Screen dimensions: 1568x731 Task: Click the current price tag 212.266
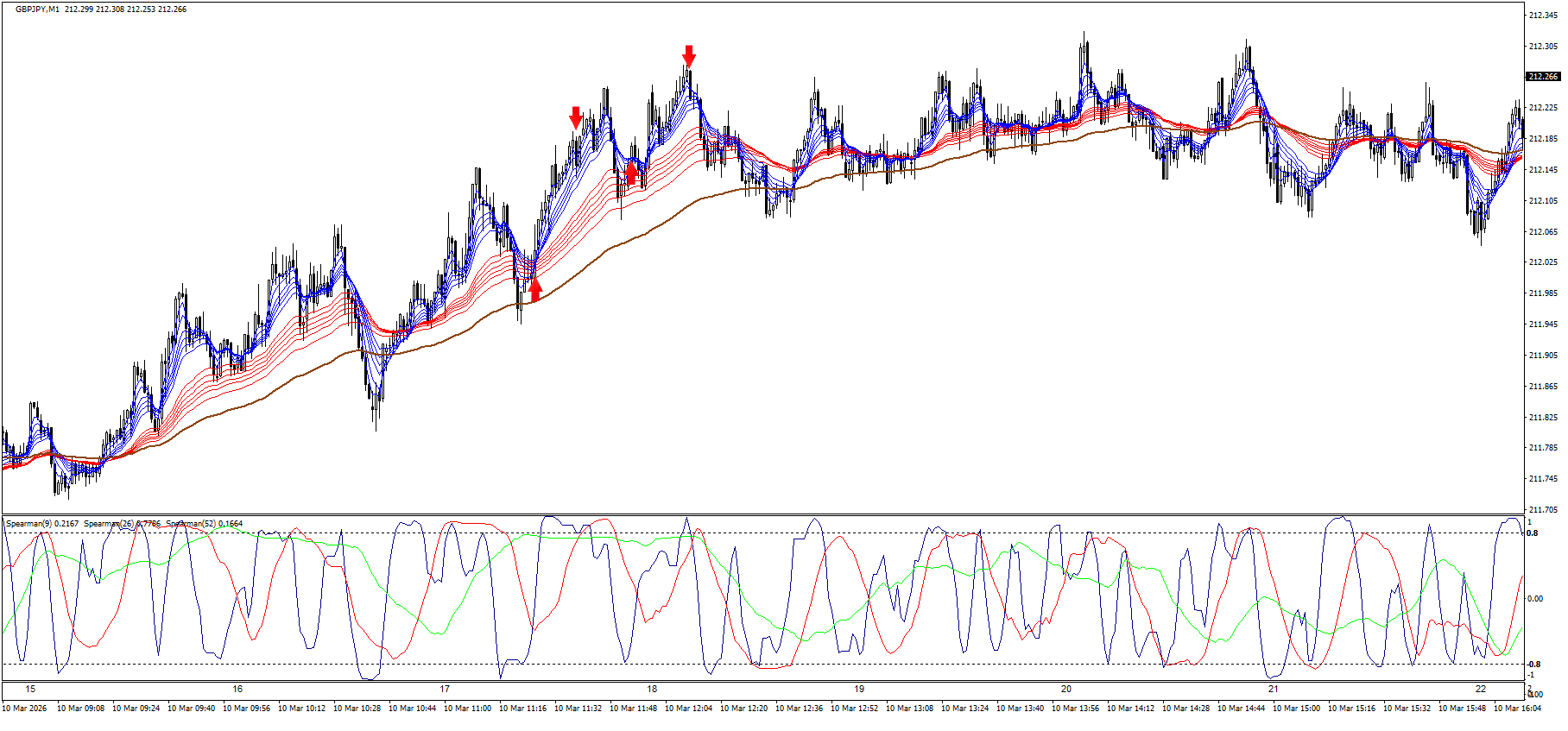[1543, 77]
